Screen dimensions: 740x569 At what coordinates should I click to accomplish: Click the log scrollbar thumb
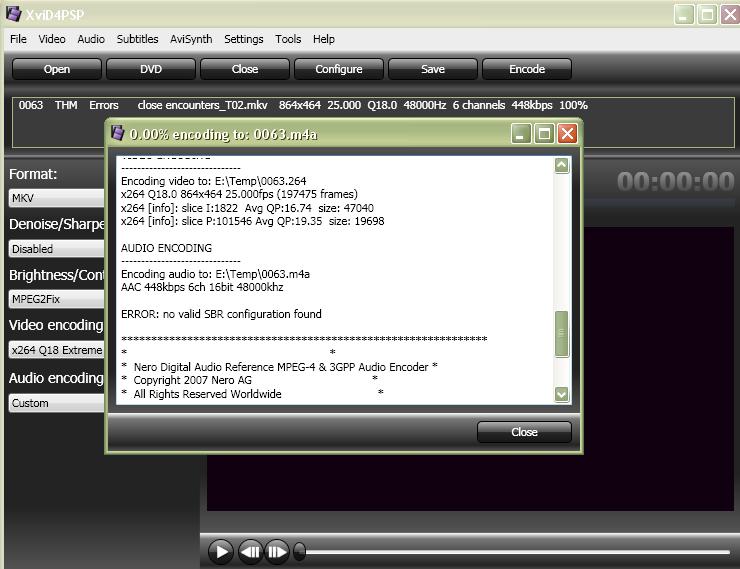coord(562,334)
